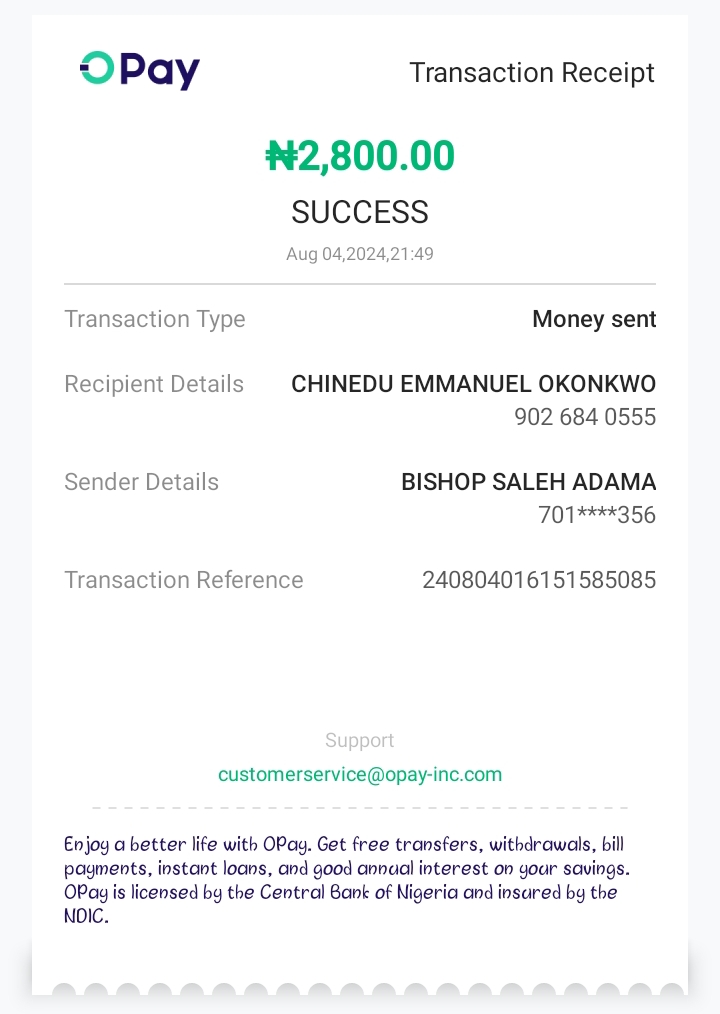Click reference number 240804016151585085
Screen dimensions: 720x1014
(x=539, y=580)
